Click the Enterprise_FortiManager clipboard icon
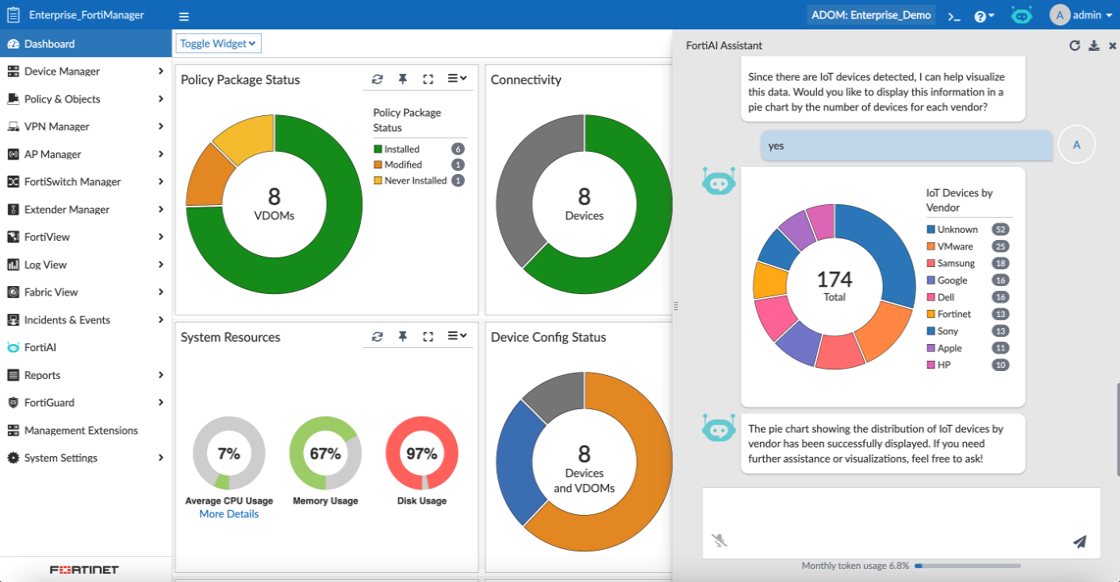1120x582 pixels. 13,15
